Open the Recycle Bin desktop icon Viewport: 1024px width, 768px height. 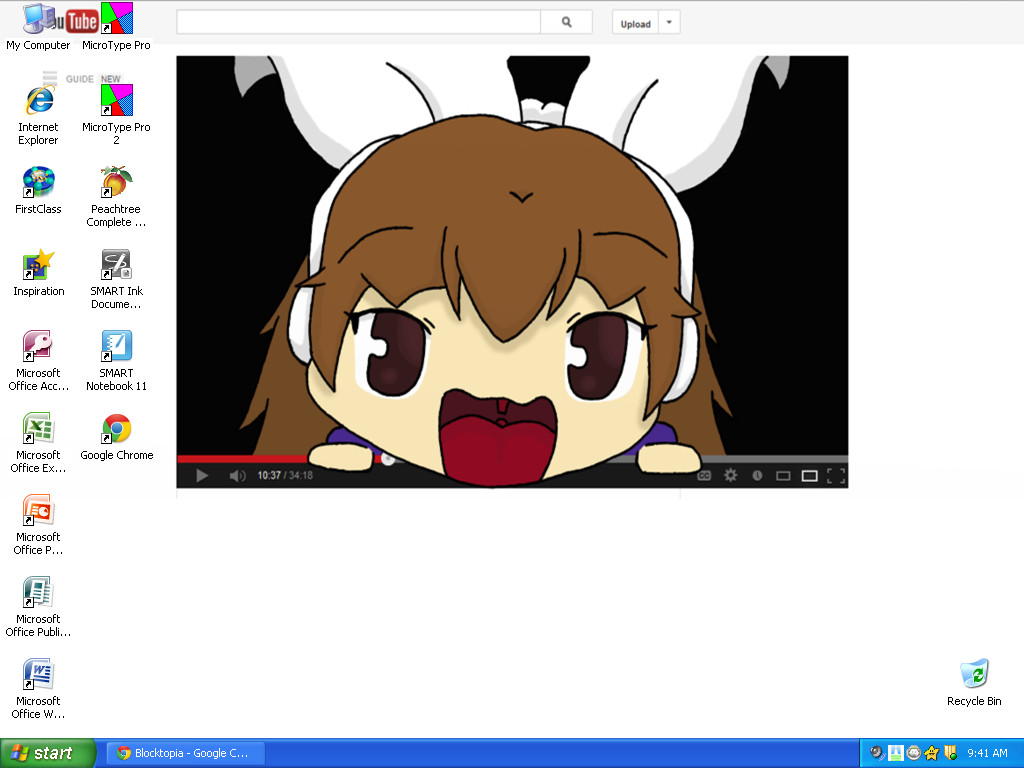point(974,683)
